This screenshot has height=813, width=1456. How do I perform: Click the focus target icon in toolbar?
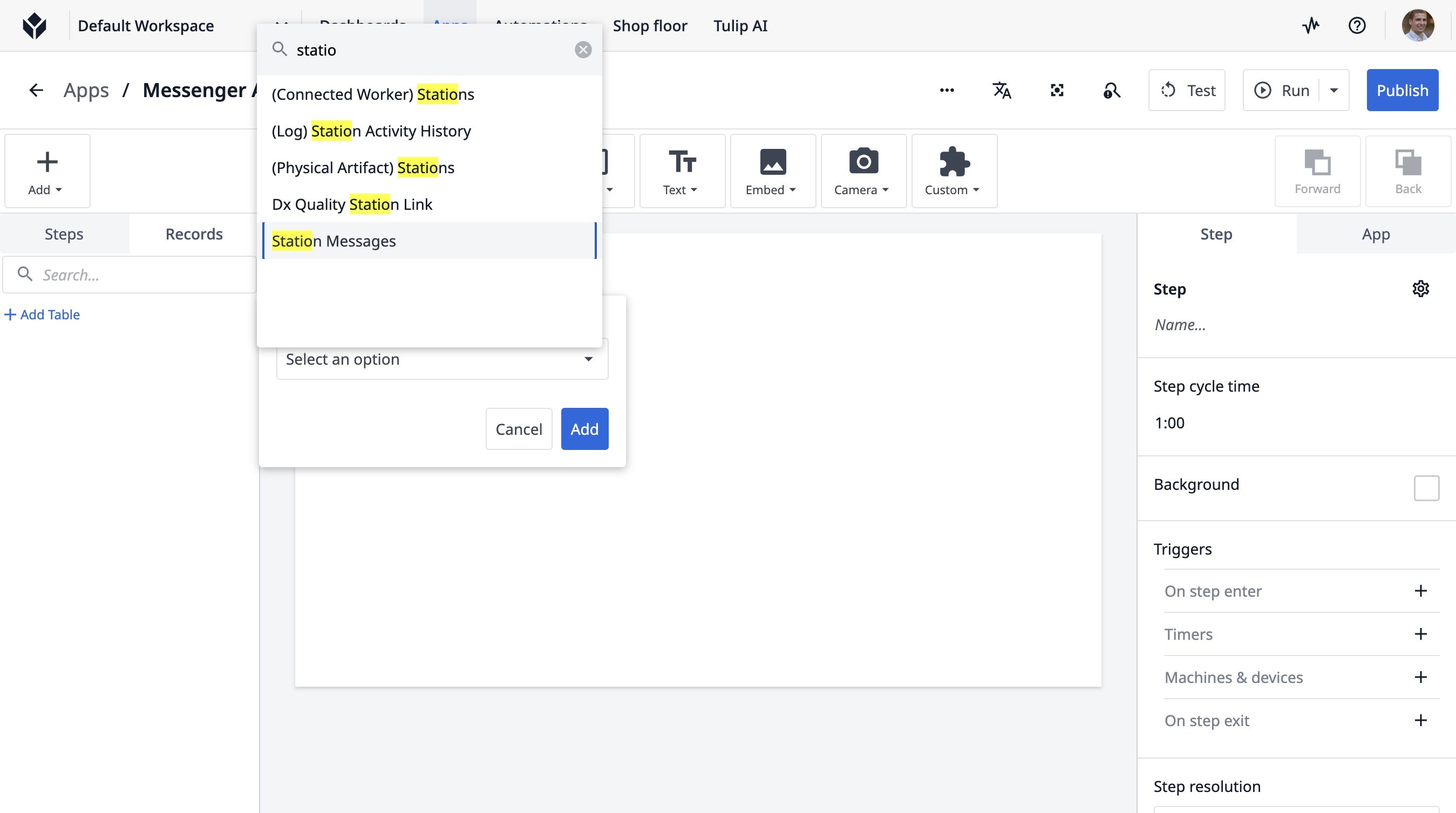point(1057,91)
